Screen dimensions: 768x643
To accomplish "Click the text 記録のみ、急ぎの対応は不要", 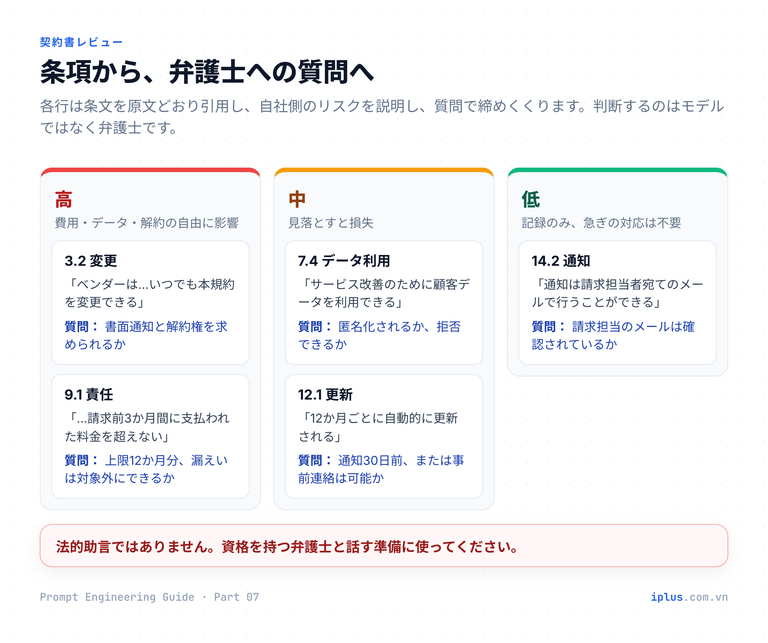I will click(601, 223).
